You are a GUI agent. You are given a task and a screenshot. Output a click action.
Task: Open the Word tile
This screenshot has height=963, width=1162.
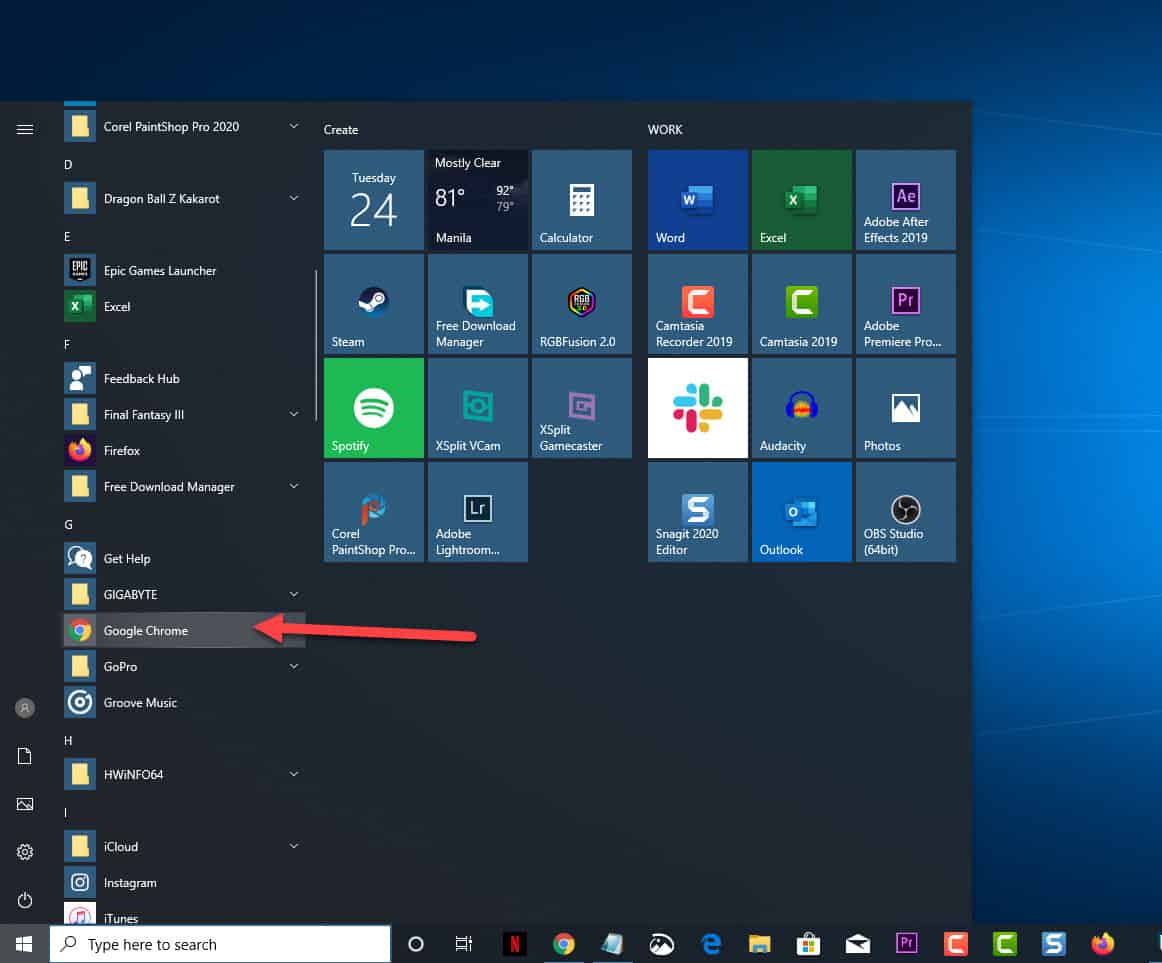697,200
